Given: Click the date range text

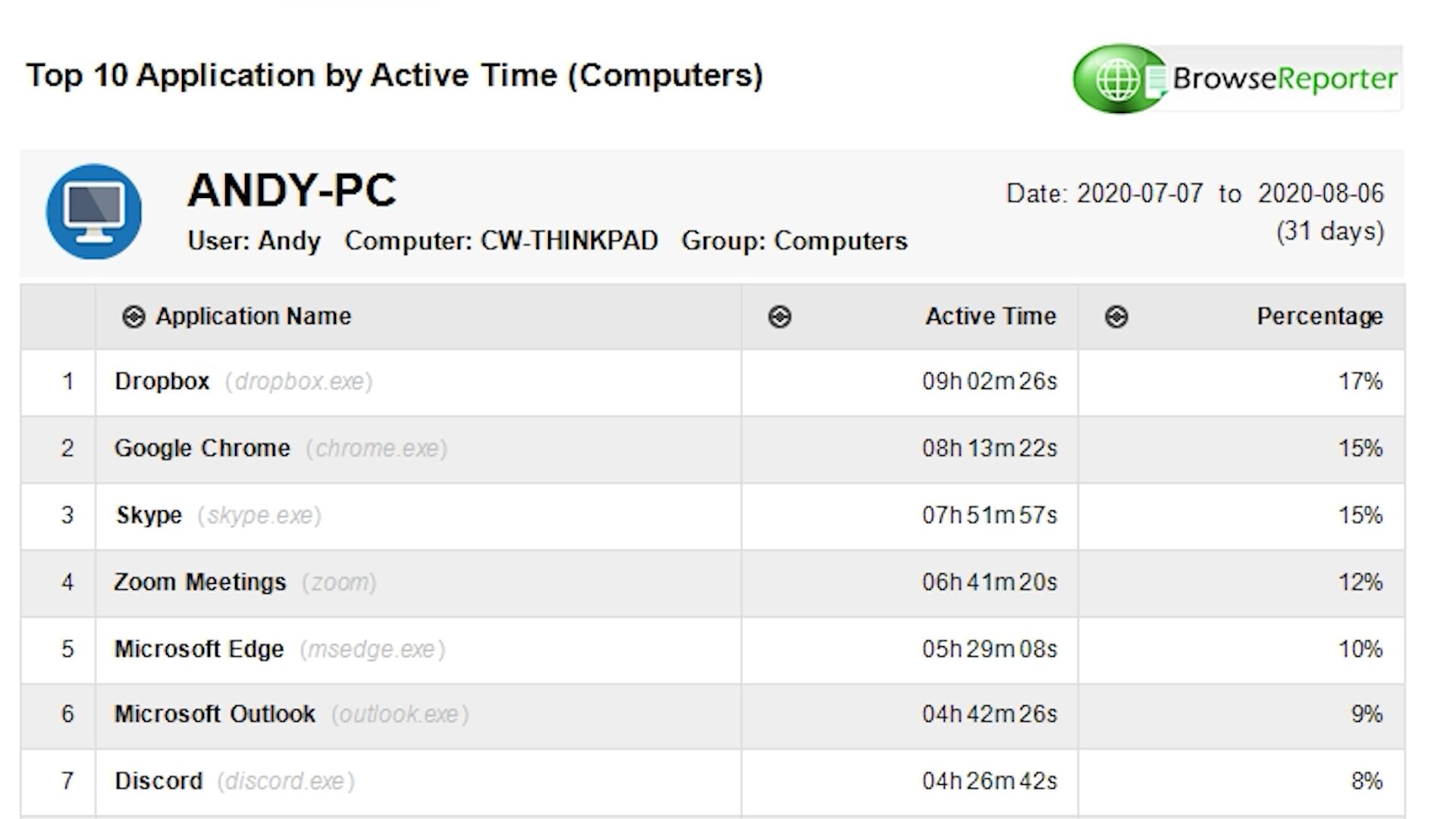Looking at the screenshot, I should click(1195, 194).
